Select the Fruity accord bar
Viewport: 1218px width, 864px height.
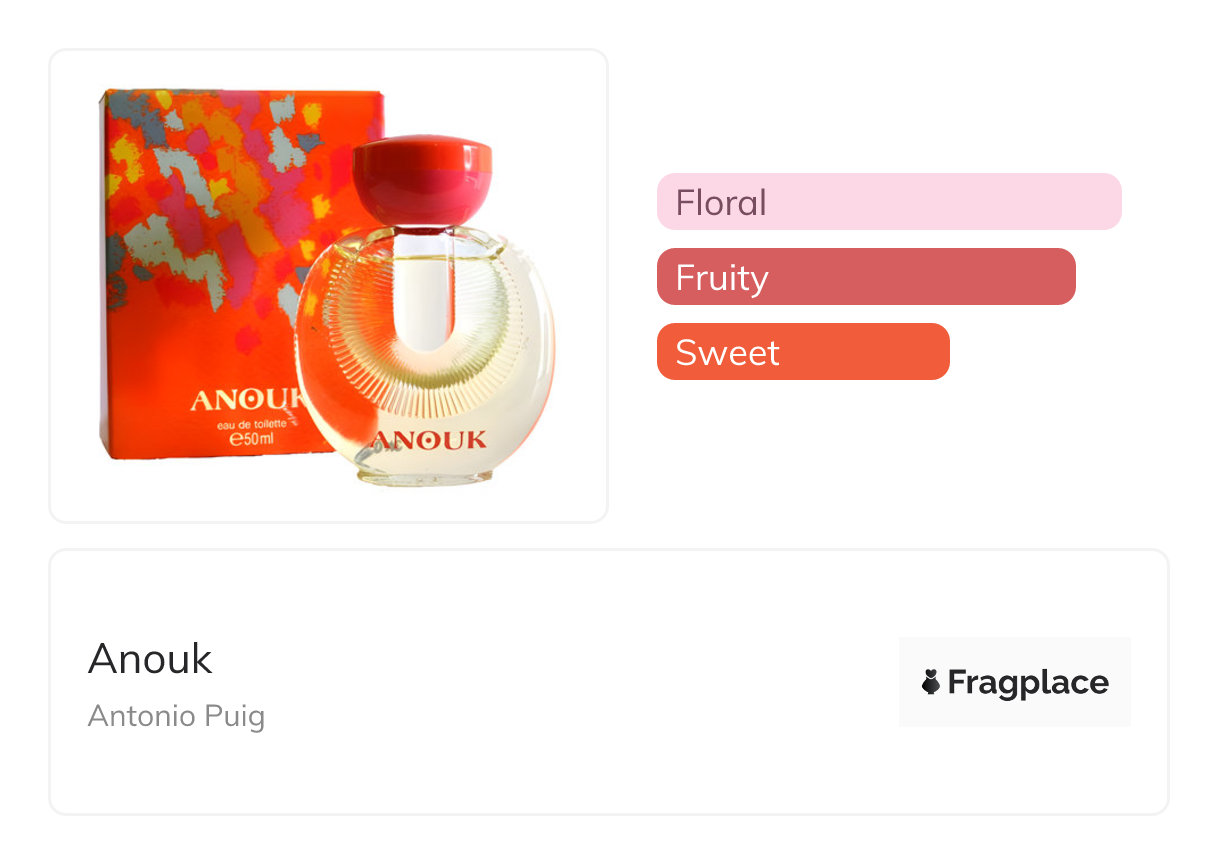point(865,277)
